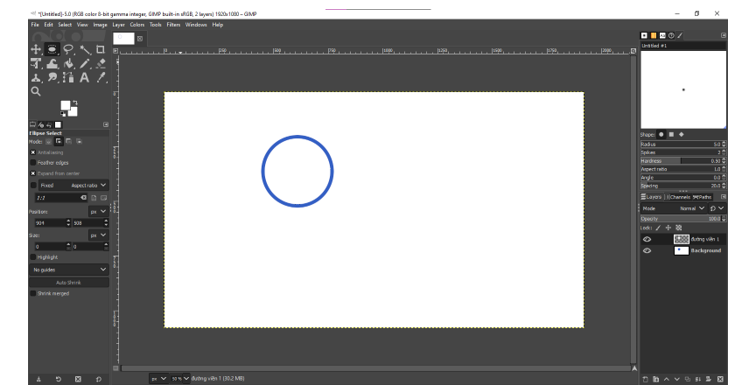
Task: Select the Bucket Fill tool
Action: [68, 64]
